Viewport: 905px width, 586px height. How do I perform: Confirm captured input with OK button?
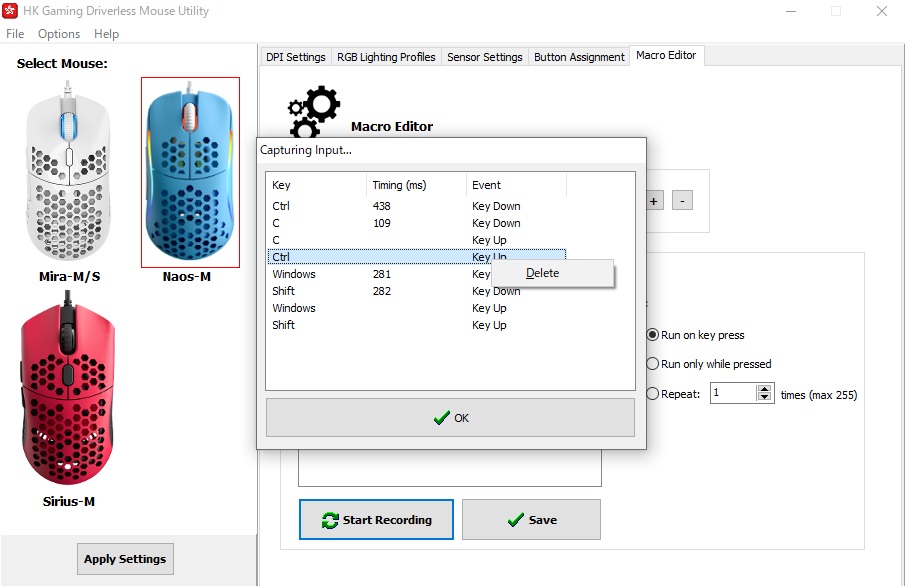tap(450, 417)
